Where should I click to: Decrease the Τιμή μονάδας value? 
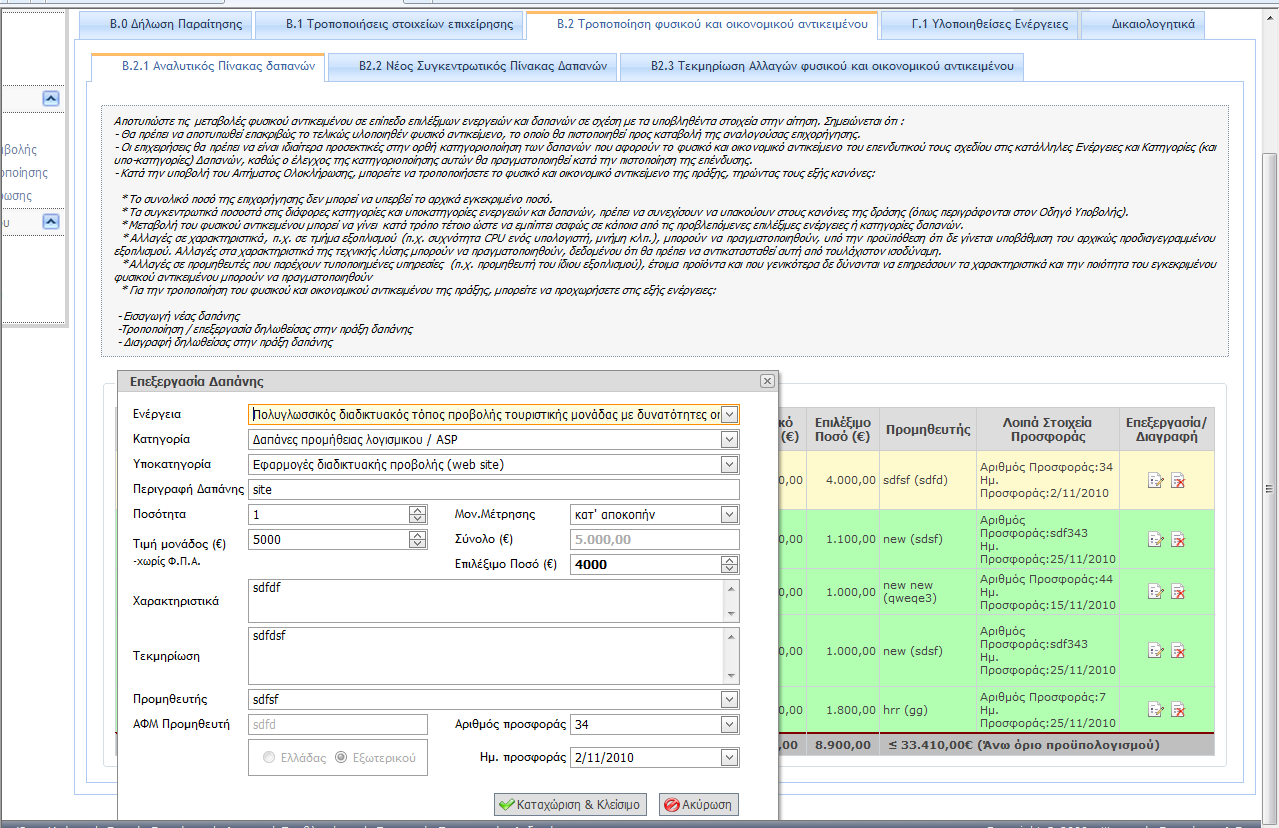click(419, 544)
